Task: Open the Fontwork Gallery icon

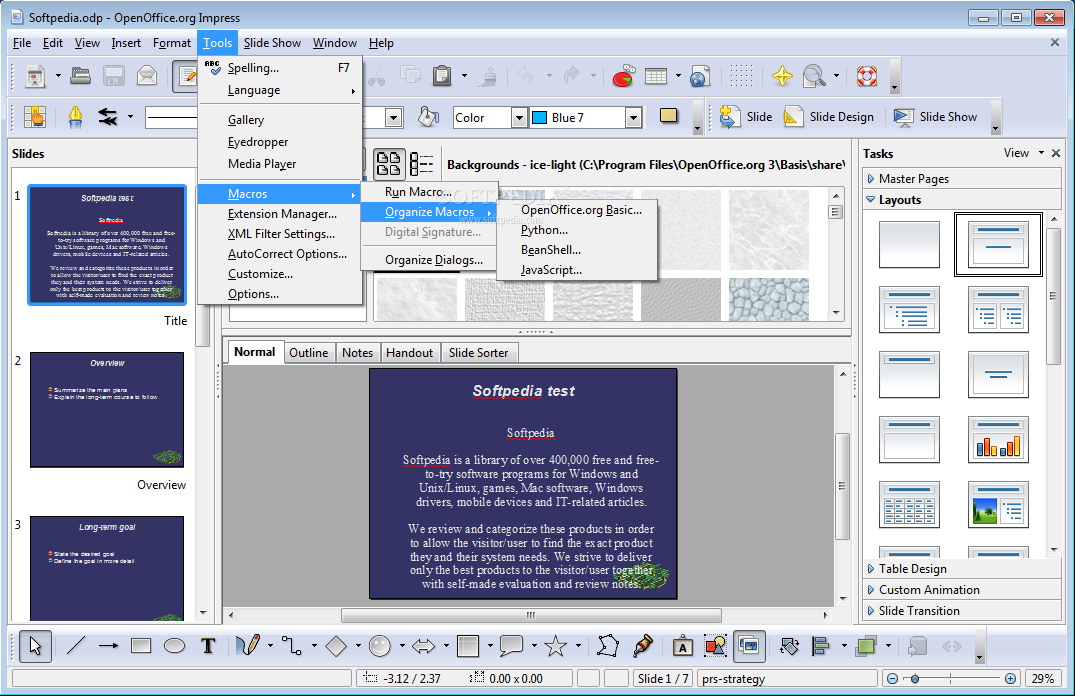Action: coord(682,646)
